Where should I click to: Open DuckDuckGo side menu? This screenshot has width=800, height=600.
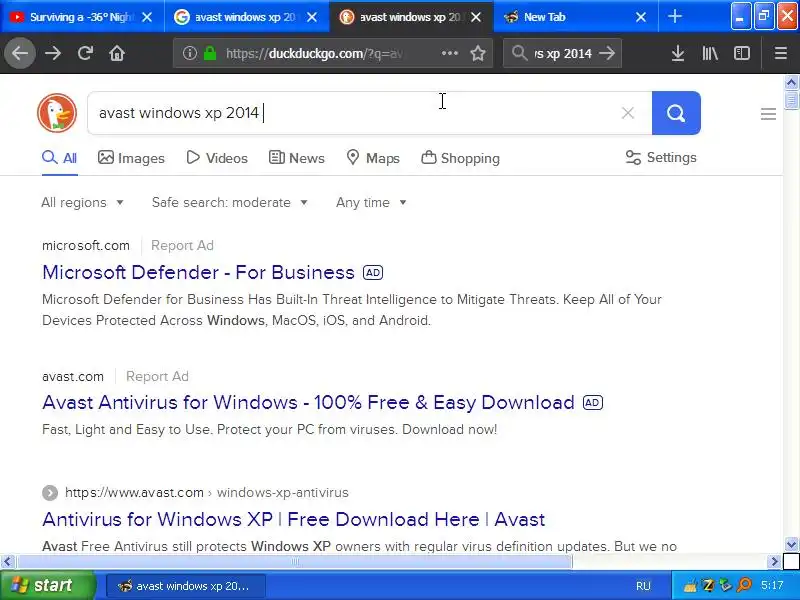[768, 114]
